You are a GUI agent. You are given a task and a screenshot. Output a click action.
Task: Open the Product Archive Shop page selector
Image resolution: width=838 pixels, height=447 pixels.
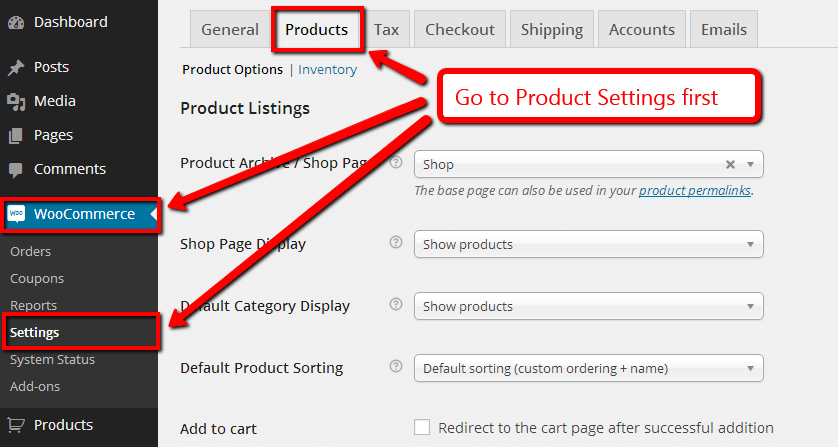588,164
